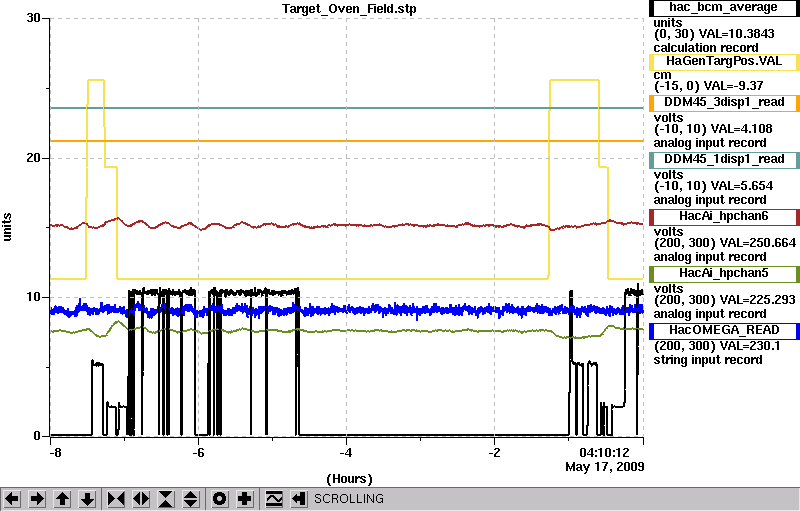Screen dimensions: 800x511
Task: Select the HacAi_hpchan5 legend entry
Action: point(724,274)
